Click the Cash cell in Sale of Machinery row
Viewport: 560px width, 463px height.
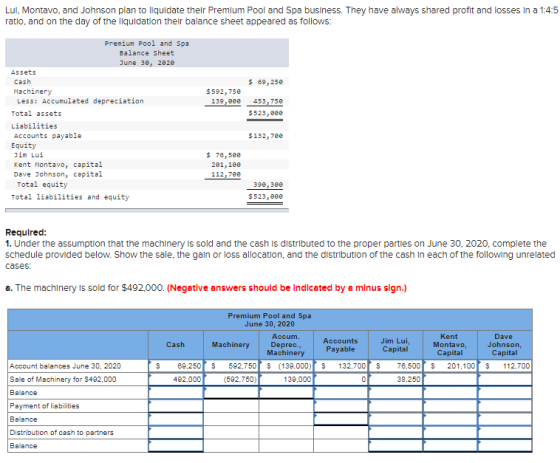point(176,379)
